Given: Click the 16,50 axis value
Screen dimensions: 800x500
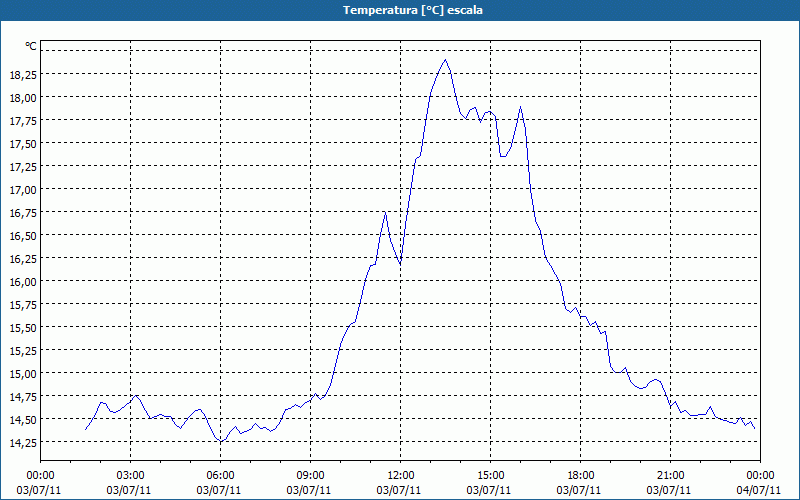Looking at the screenshot, I should coord(23,235).
